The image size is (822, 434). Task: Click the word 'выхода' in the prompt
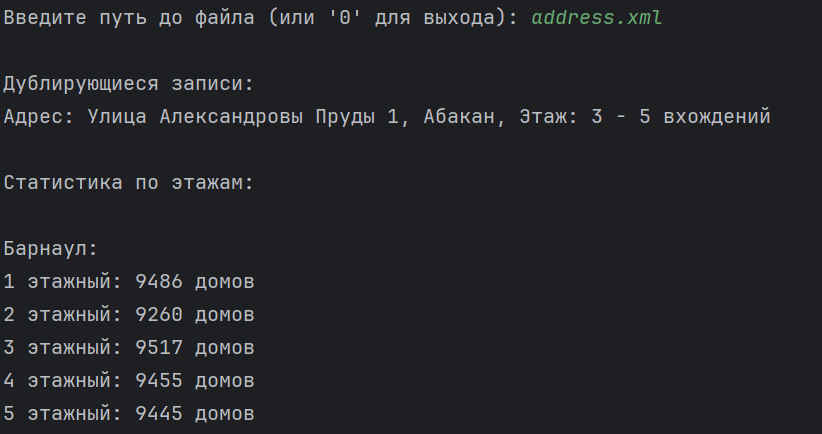pos(459,18)
